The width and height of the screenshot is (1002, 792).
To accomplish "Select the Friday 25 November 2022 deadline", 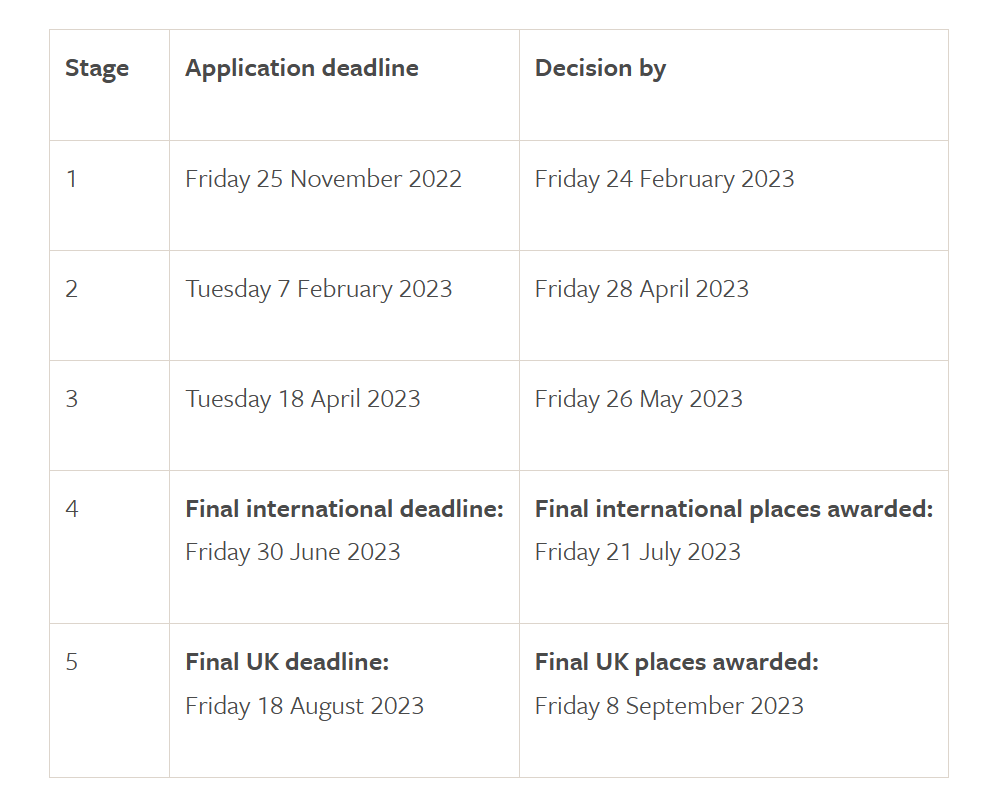I will [x=323, y=179].
